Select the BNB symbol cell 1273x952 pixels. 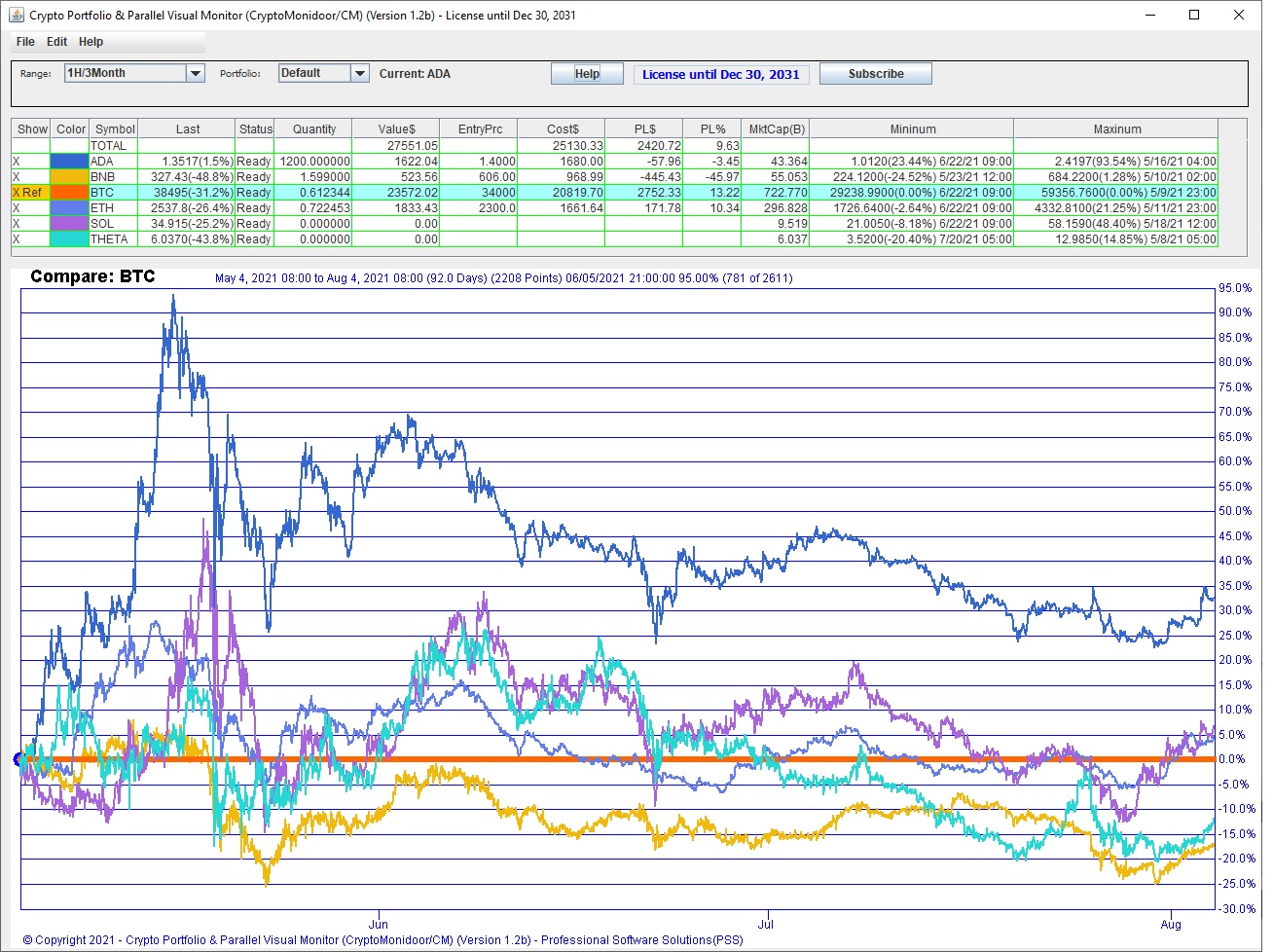[x=114, y=177]
